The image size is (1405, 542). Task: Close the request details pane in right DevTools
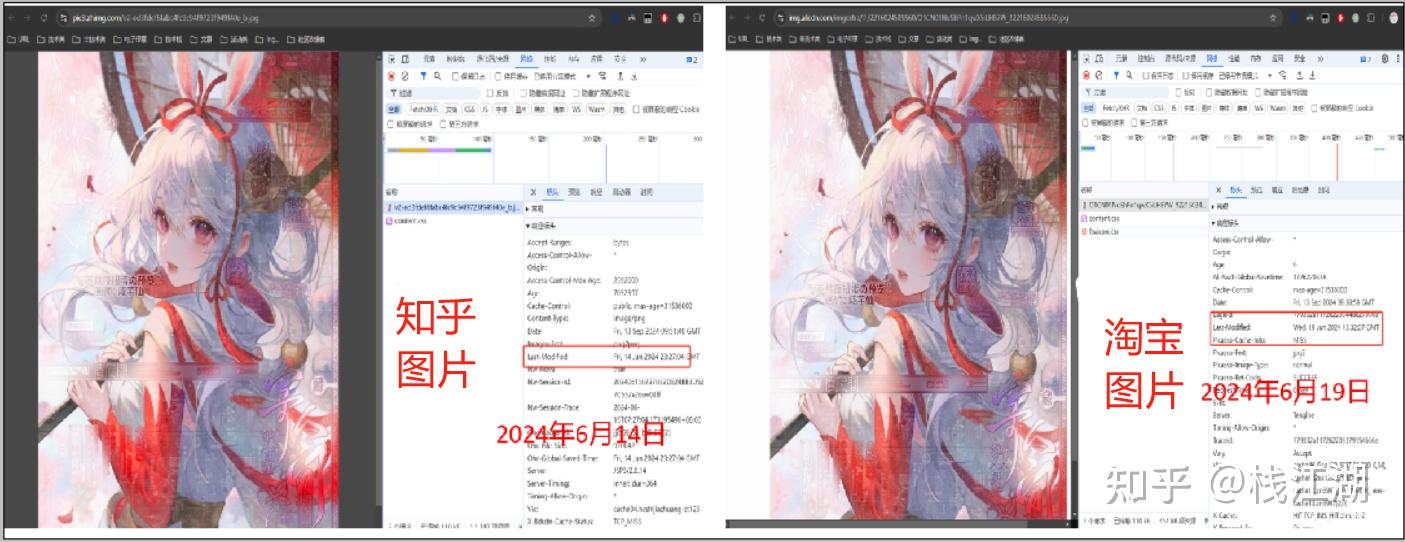1218,190
